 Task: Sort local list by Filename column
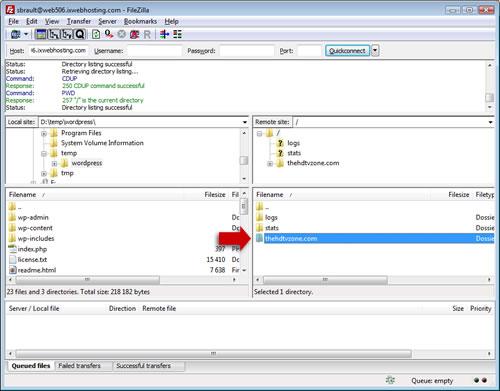[22, 195]
